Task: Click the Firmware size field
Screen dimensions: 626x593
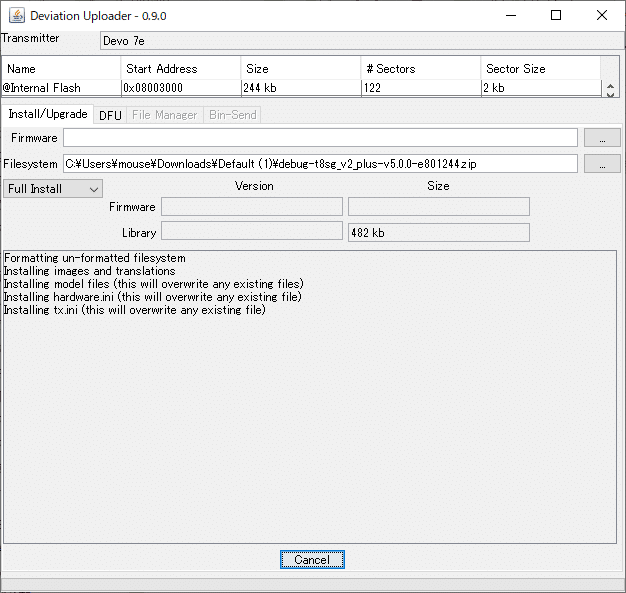Action: [x=439, y=207]
